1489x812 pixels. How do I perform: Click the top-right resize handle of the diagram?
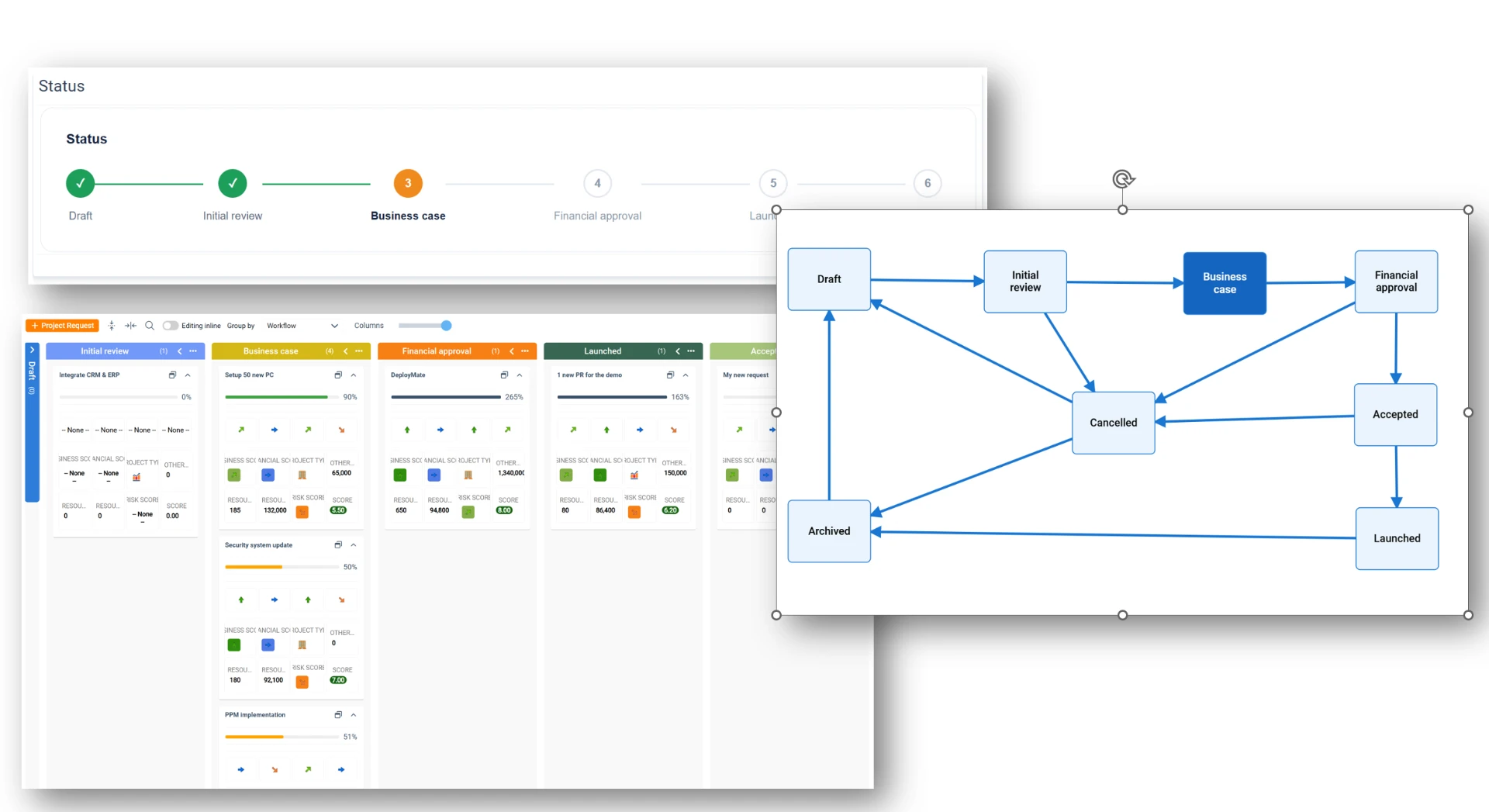1468,209
